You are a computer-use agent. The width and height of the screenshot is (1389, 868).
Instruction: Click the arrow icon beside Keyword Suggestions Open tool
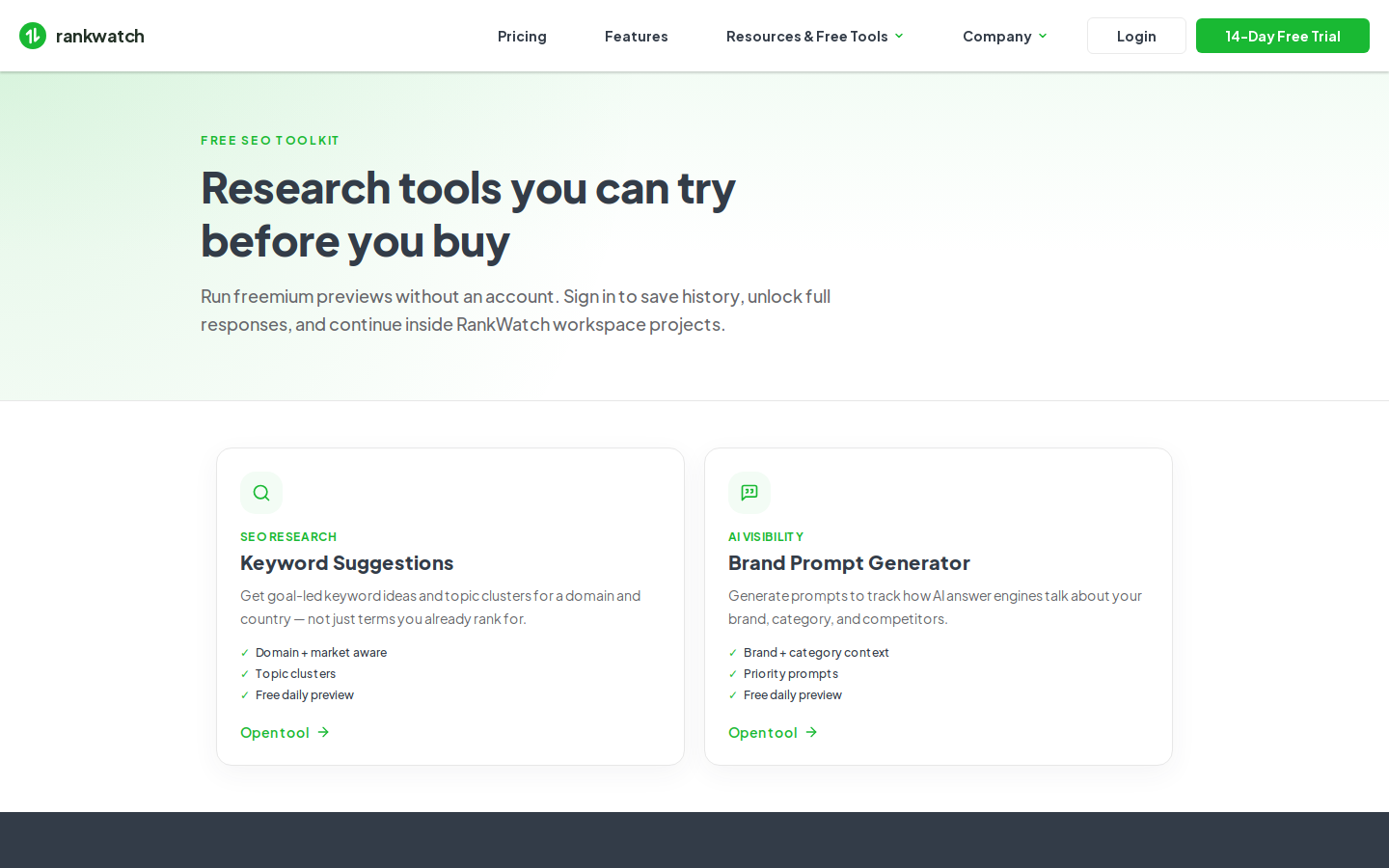324,732
